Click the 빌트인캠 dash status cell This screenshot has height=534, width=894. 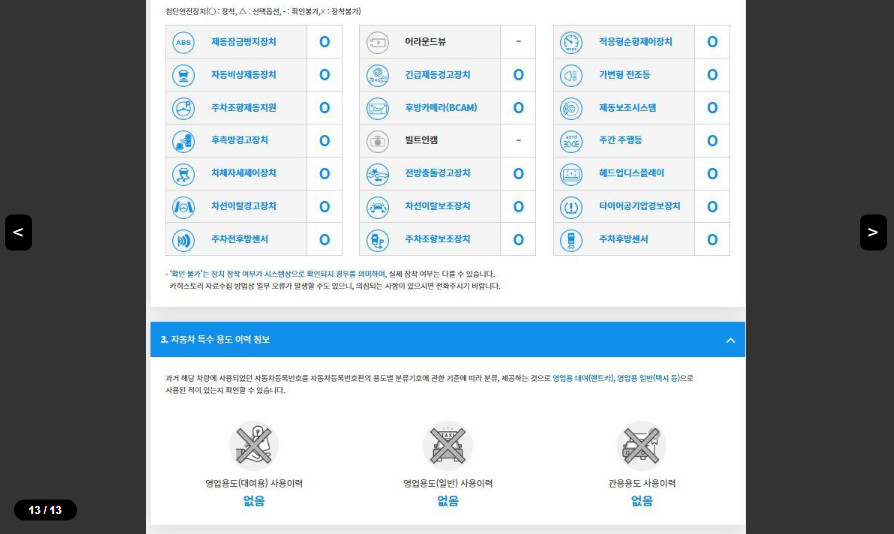click(518, 140)
